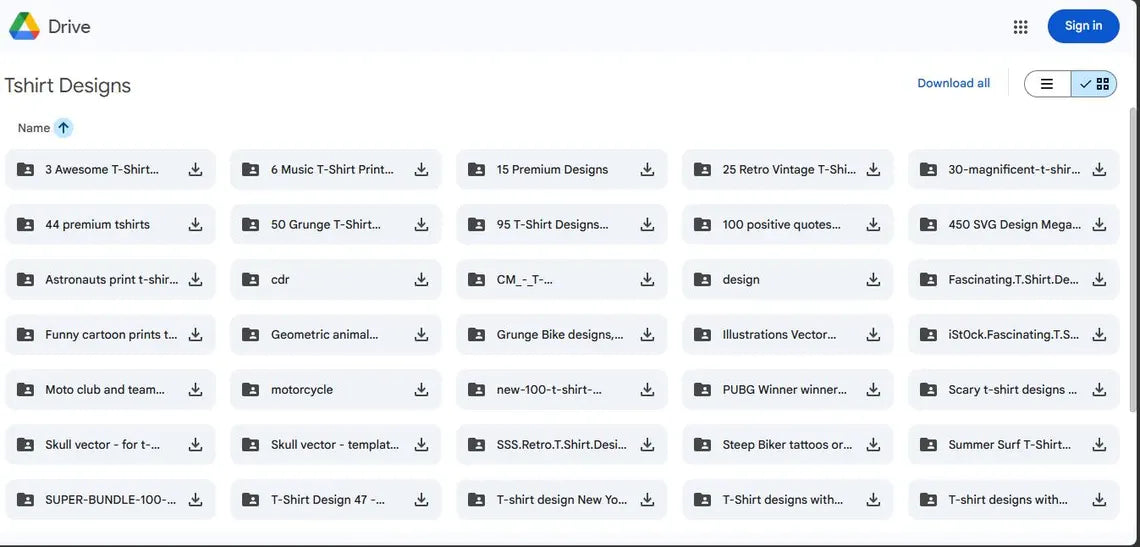The height and width of the screenshot is (547, 1140).
Task: Download the Grunge Bike designs folder
Action: tap(647, 335)
